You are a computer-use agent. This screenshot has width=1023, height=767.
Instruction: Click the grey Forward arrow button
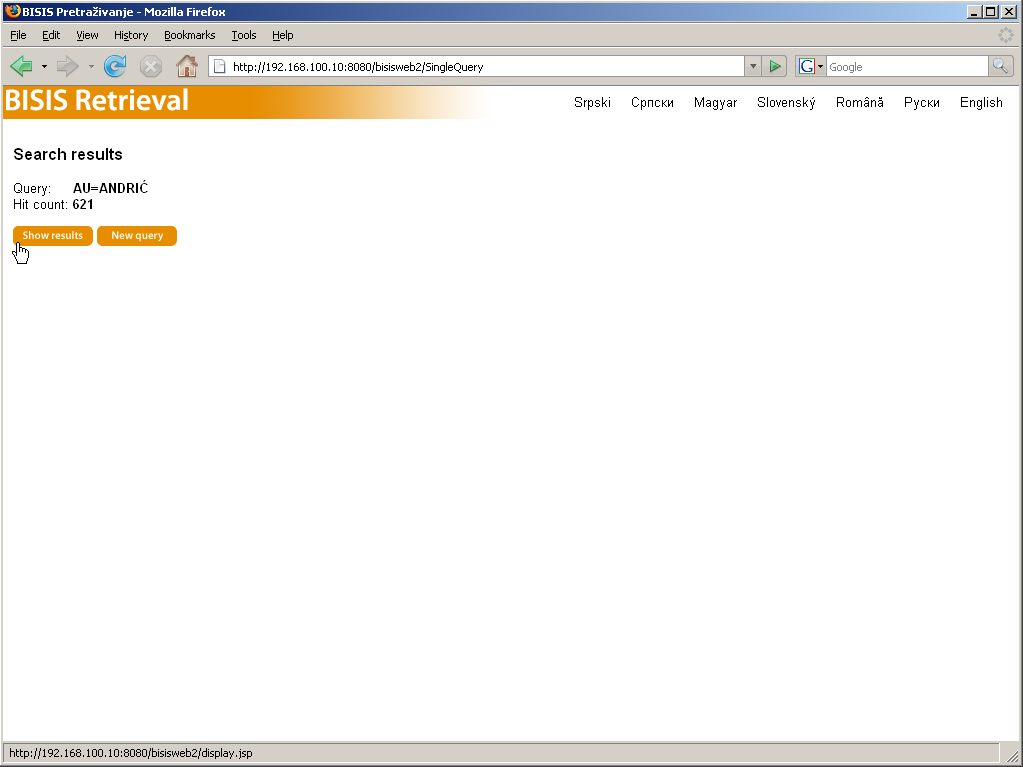point(68,66)
